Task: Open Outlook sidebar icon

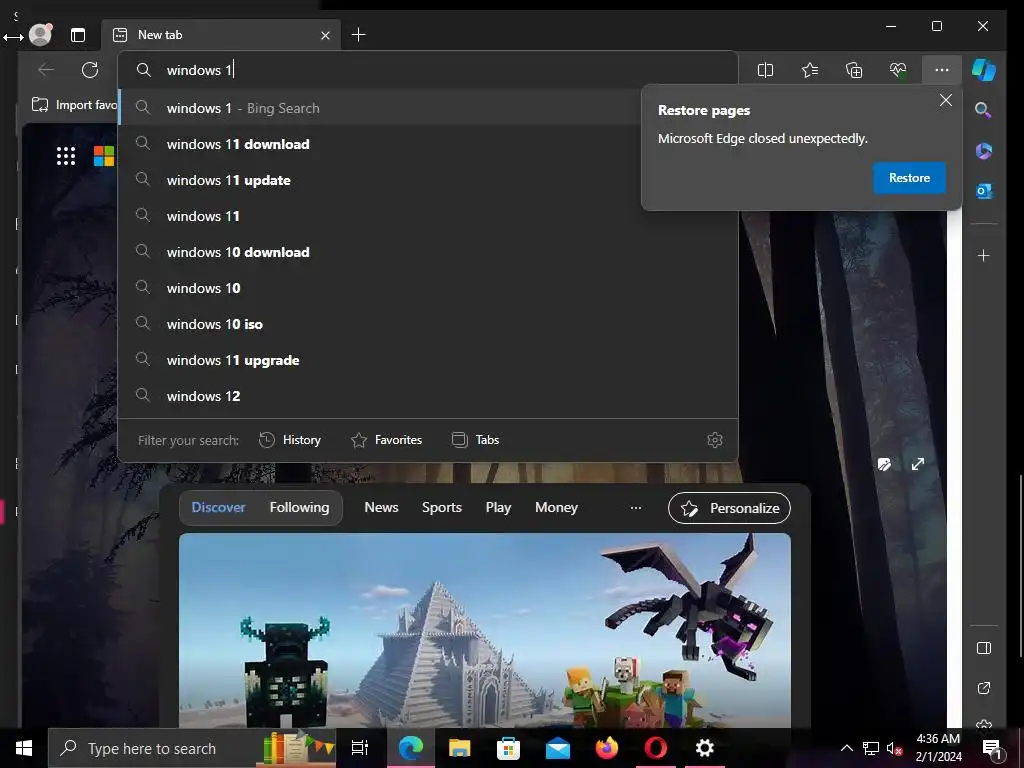Action: (x=984, y=191)
